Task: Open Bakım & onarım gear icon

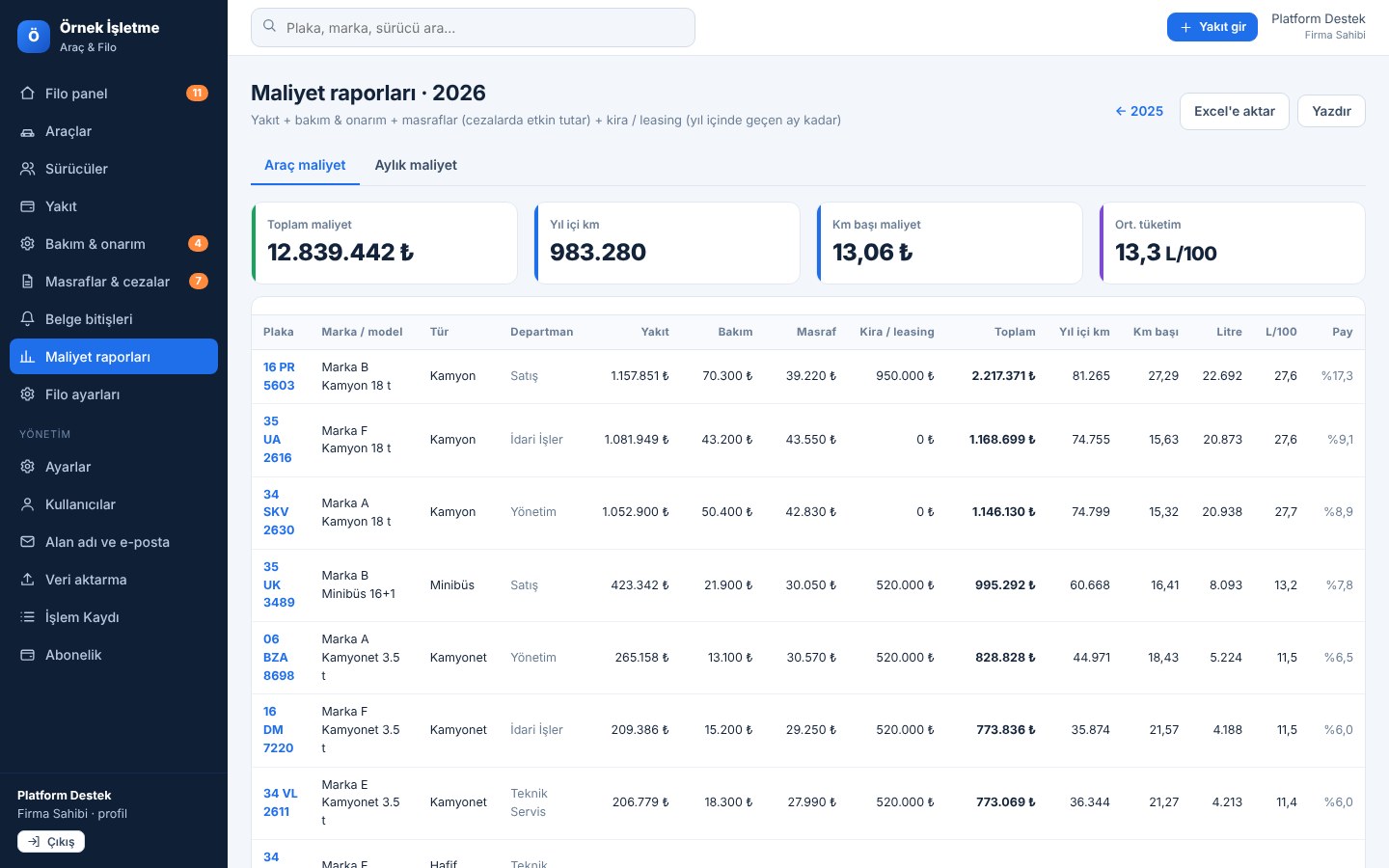Action: pyautogui.click(x=27, y=244)
